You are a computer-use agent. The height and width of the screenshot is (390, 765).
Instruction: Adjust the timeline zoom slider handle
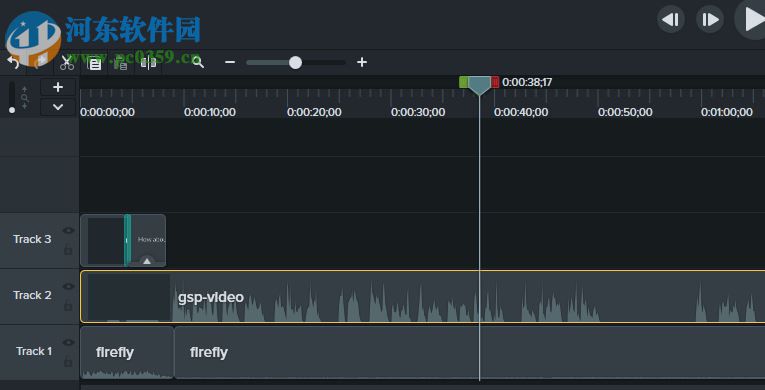point(295,62)
